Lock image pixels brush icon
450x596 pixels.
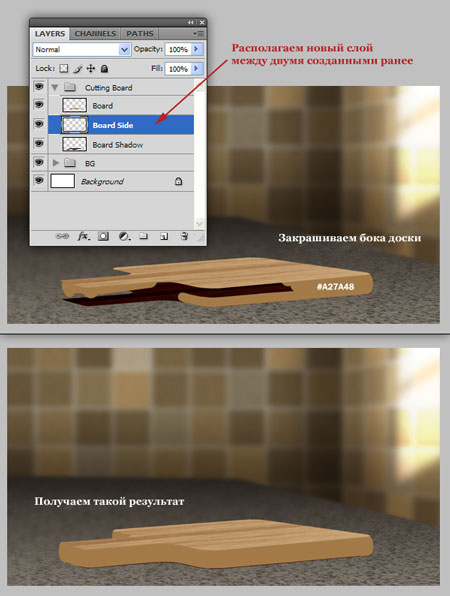pyautogui.click(x=78, y=69)
